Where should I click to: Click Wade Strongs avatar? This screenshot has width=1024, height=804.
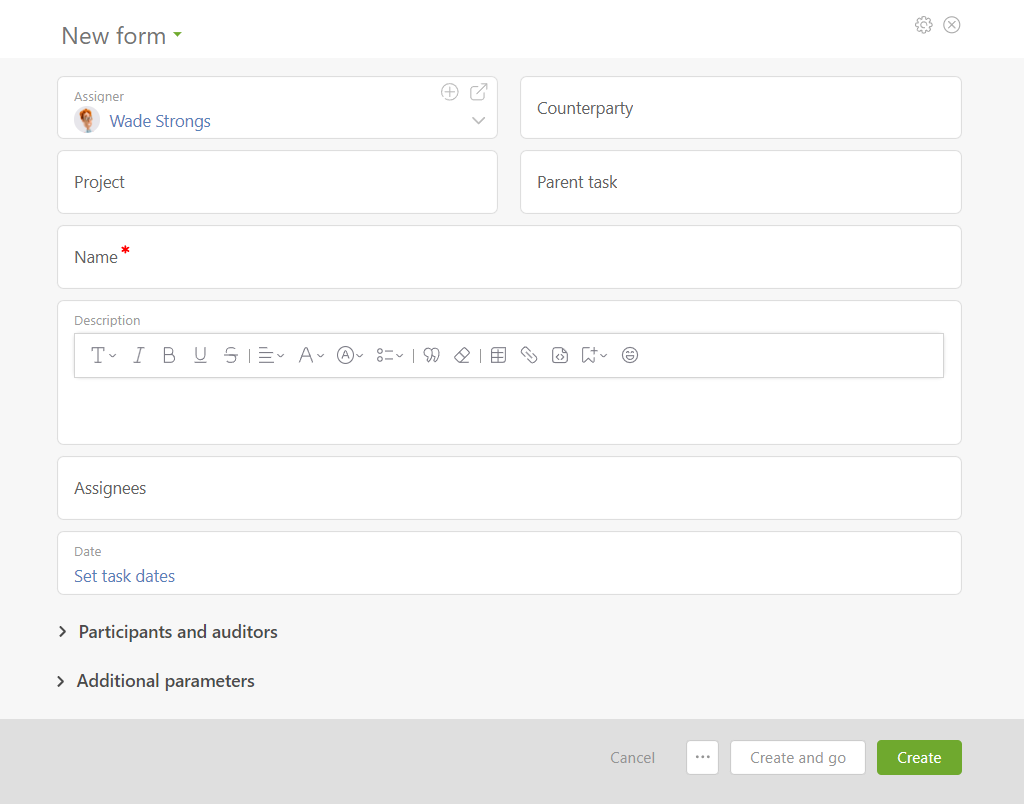pyautogui.click(x=87, y=120)
